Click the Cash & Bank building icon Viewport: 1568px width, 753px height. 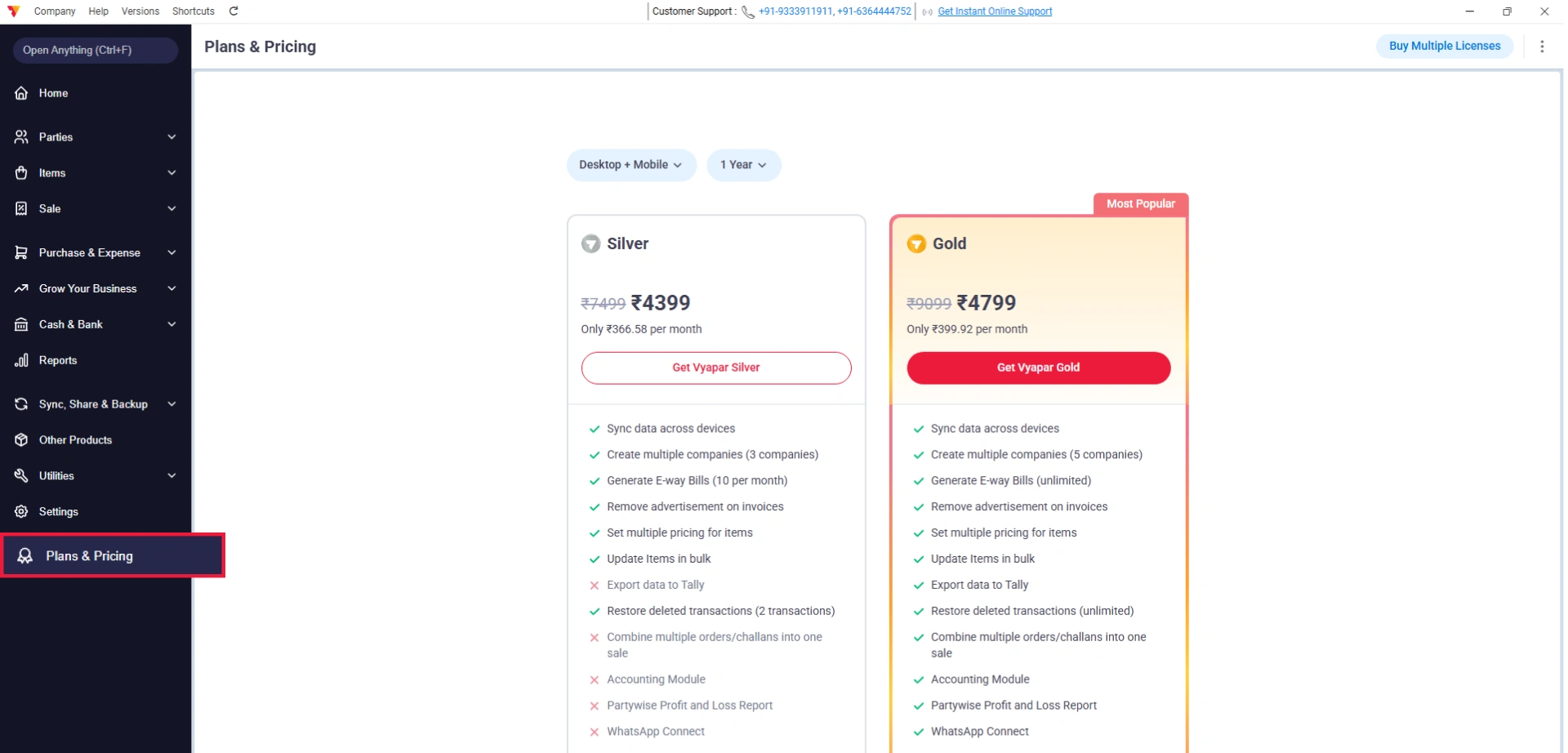pyautogui.click(x=21, y=325)
